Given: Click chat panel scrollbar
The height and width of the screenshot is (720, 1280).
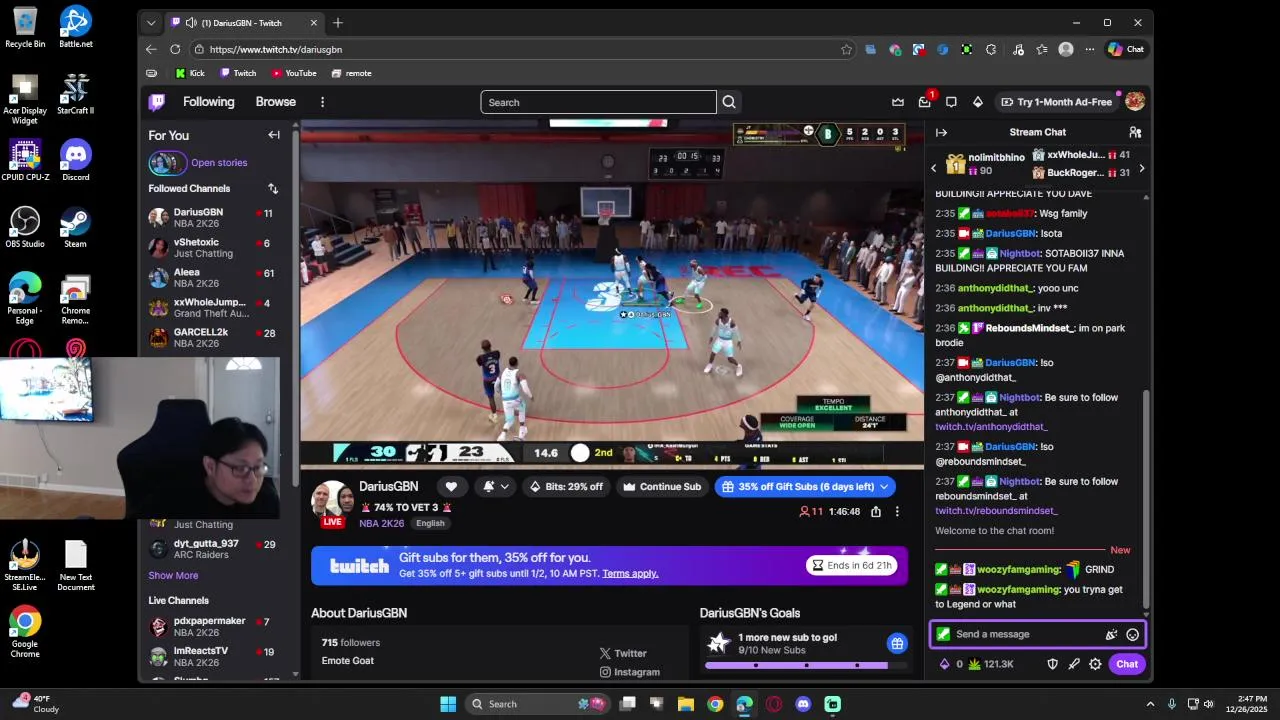Looking at the screenshot, I should point(1146,500).
